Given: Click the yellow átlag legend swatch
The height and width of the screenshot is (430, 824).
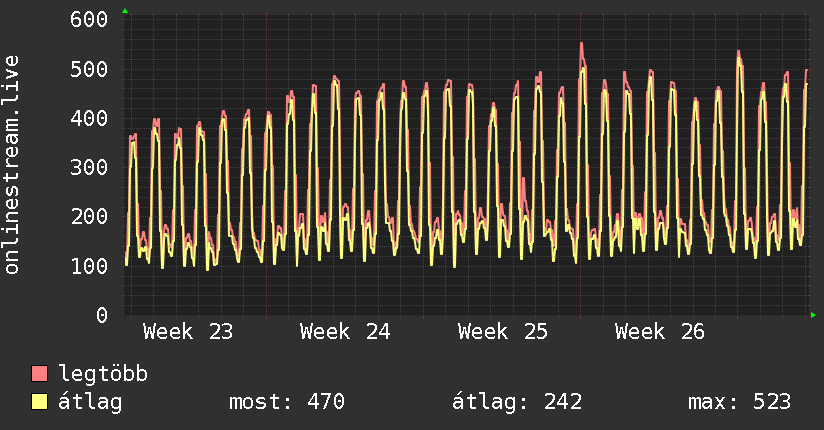Looking at the screenshot, I should tap(39, 402).
